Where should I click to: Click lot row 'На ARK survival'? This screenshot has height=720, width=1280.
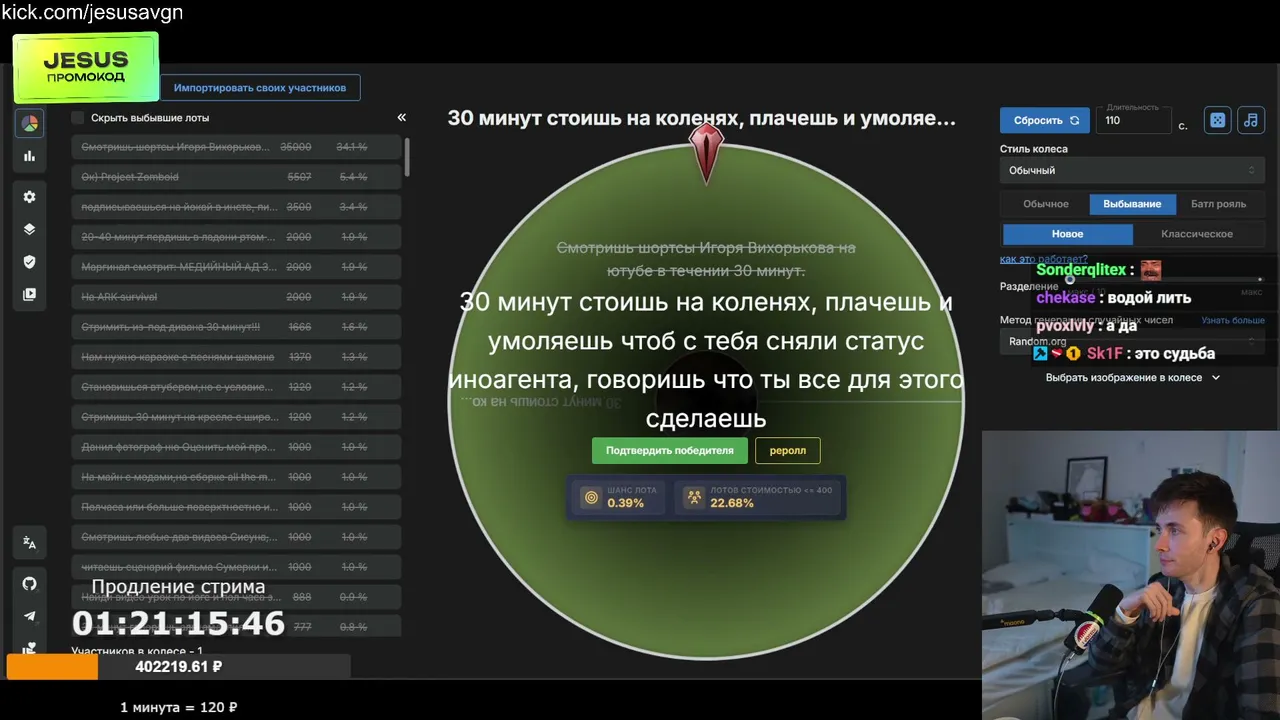click(236, 297)
